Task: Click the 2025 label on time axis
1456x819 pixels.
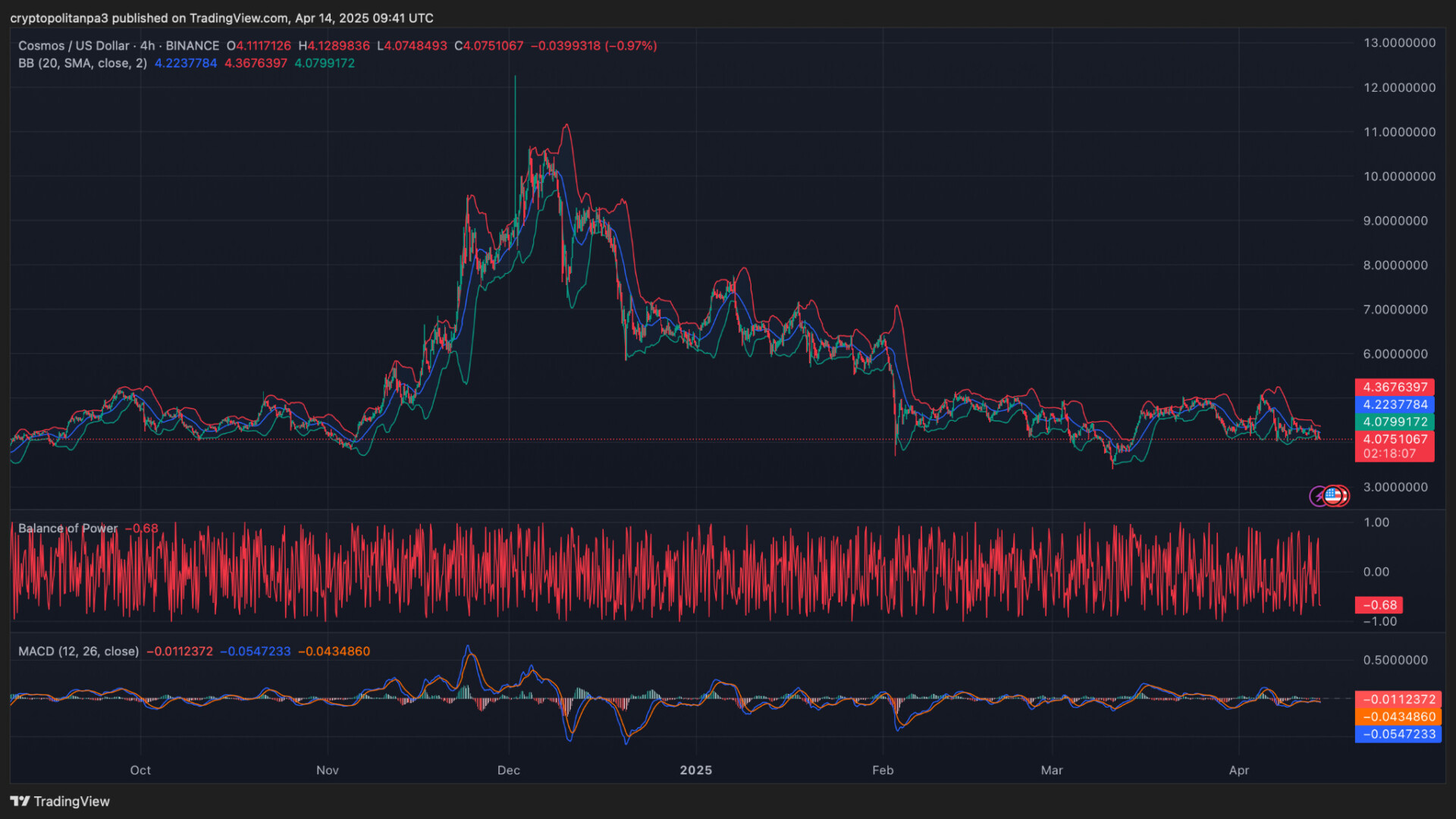Action: [695, 770]
